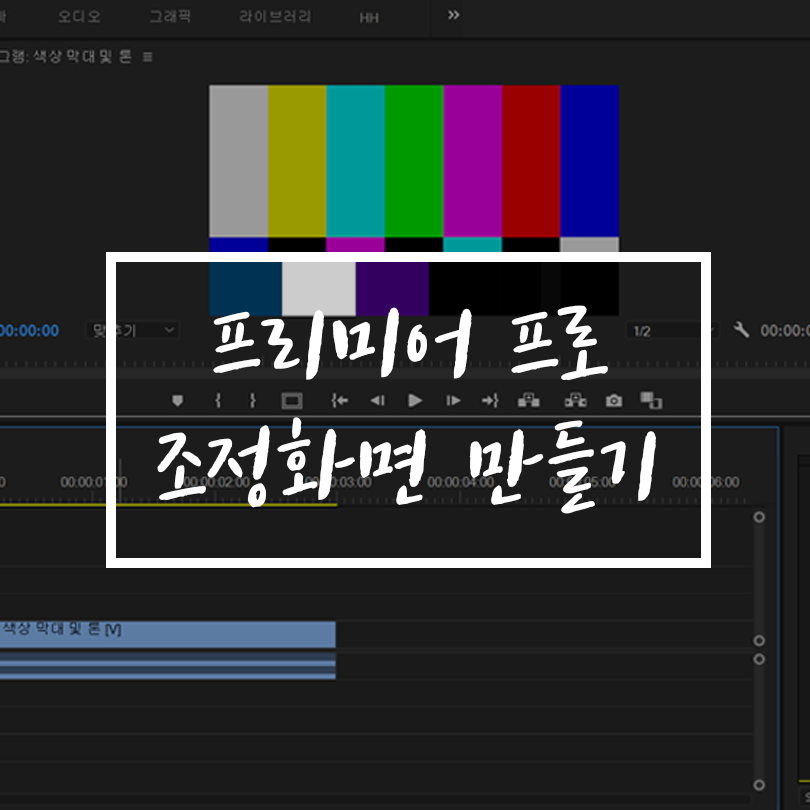The height and width of the screenshot is (810, 810).
Task: Step forward one frame
Action: tap(453, 400)
